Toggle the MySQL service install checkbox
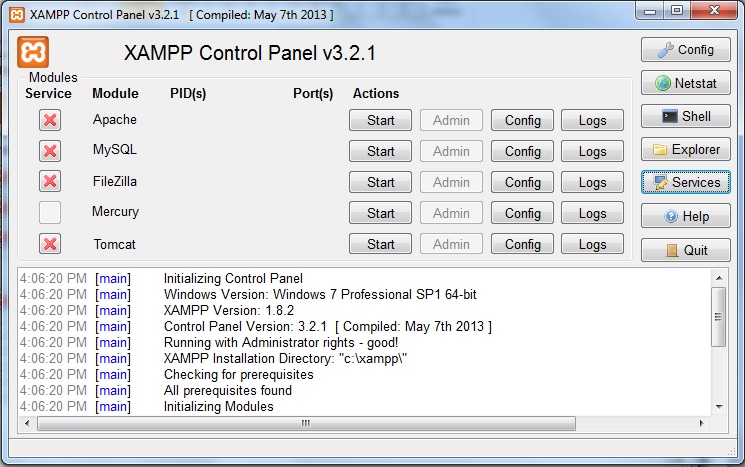 50,151
